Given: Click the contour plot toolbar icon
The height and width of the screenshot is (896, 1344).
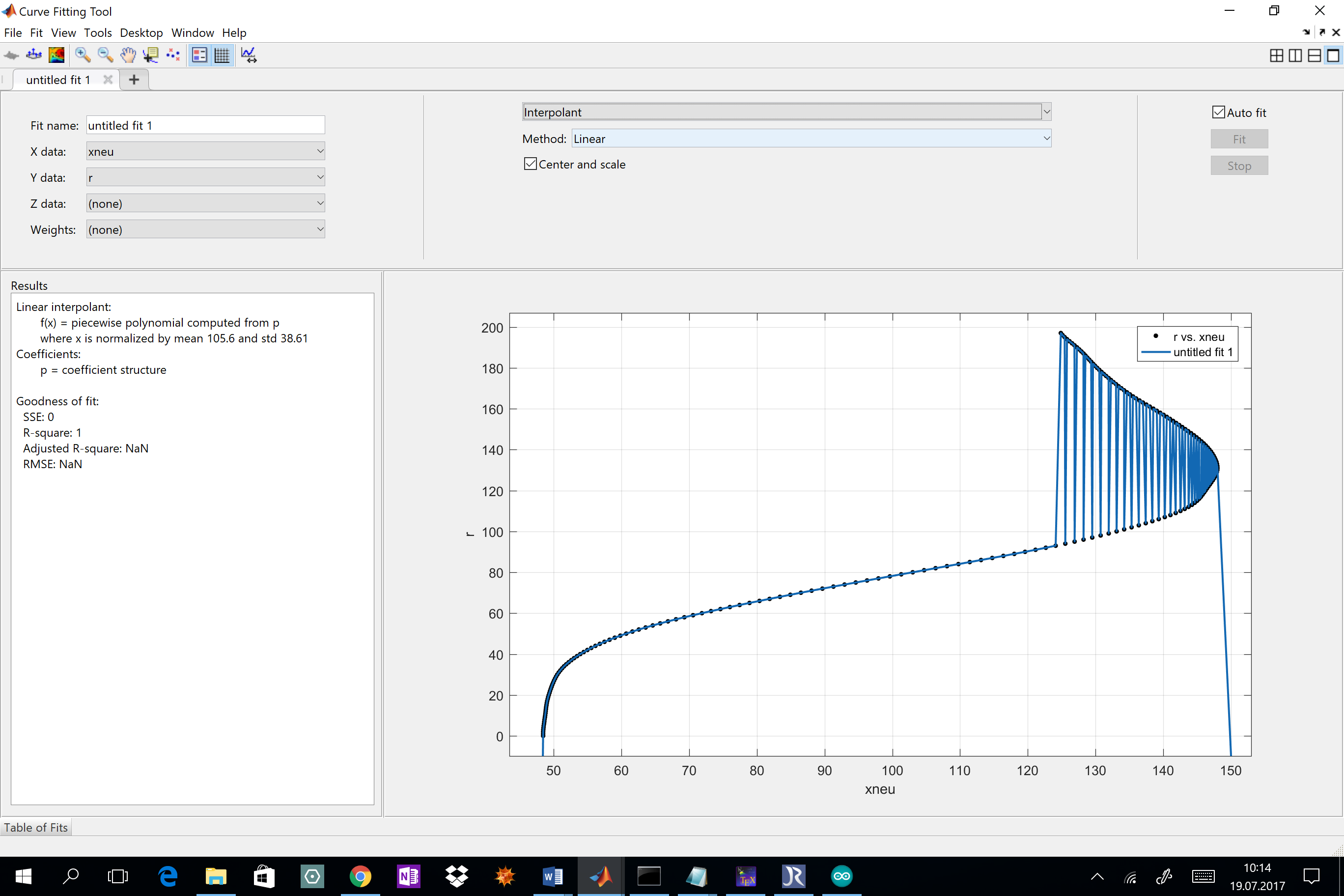Looking at the screenshot, I should [56, 55].
